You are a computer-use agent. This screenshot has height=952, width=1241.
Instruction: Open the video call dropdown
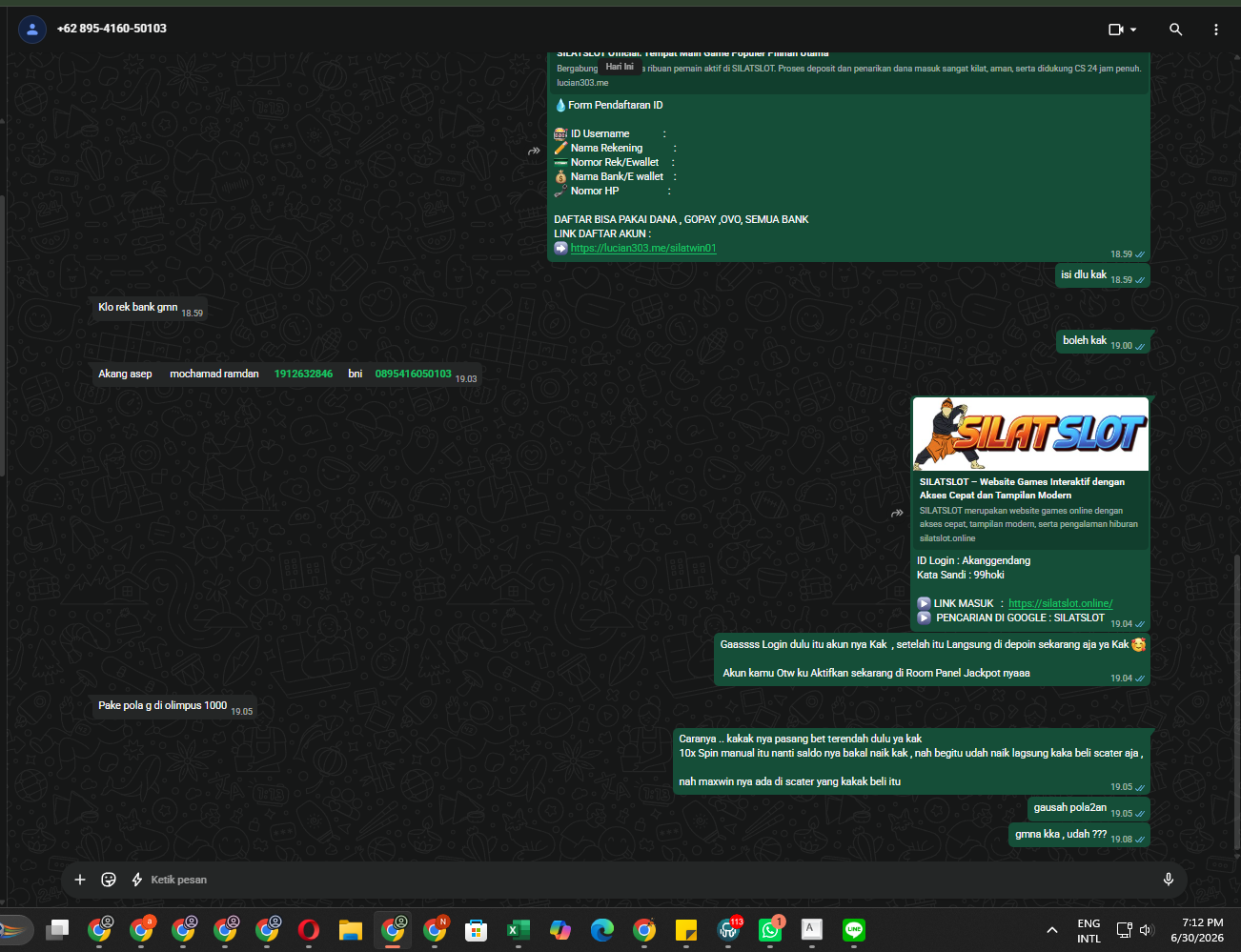point(1123,30)
